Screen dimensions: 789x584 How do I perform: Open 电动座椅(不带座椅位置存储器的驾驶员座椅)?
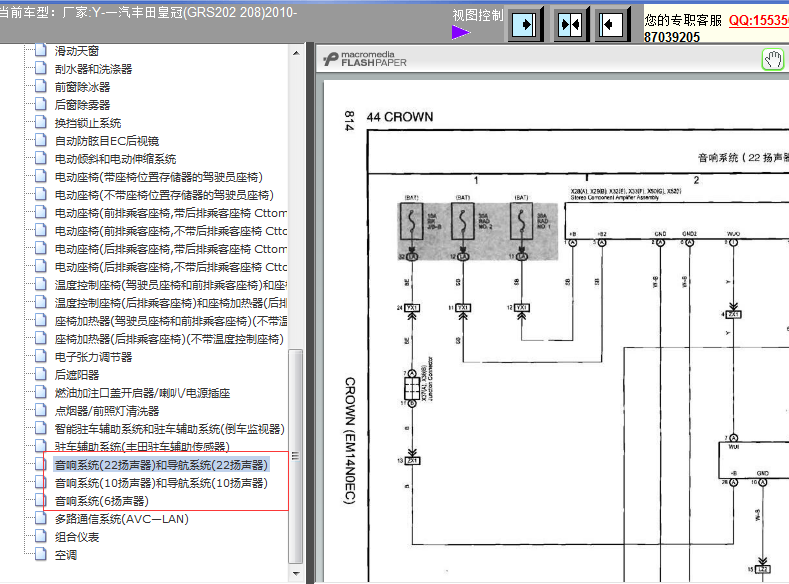click(164, 195)
